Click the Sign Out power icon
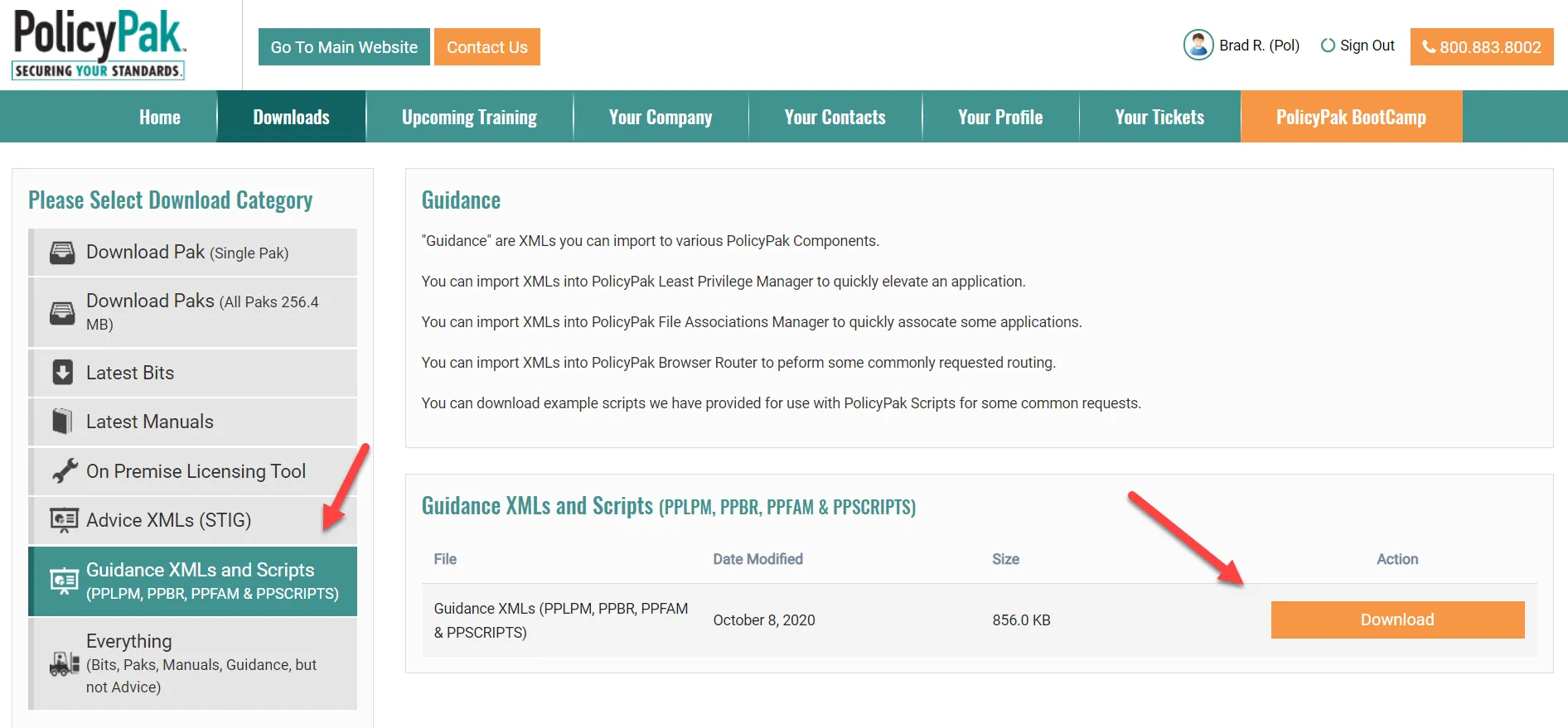The image size is (1568, 728). (x=1328, y=46)
